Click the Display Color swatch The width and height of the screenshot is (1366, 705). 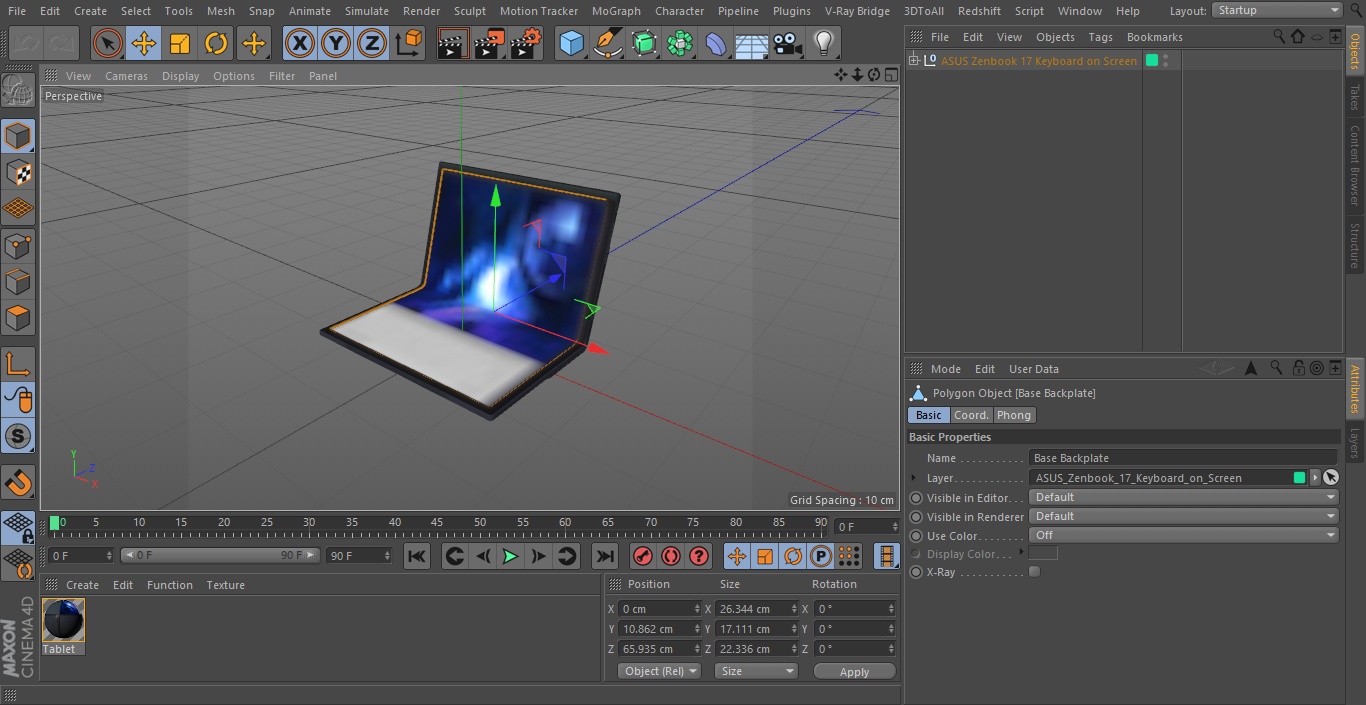click(1043, 553)
